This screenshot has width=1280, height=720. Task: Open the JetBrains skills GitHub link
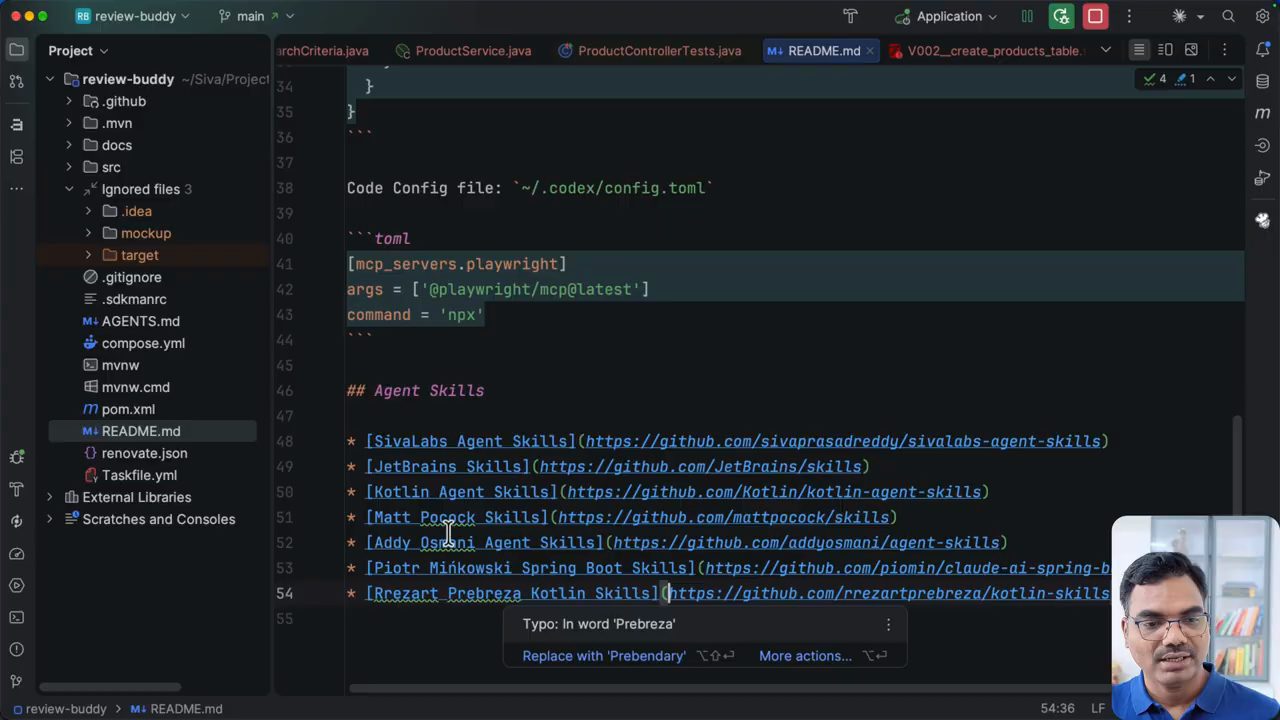click(x=700, y=467)
